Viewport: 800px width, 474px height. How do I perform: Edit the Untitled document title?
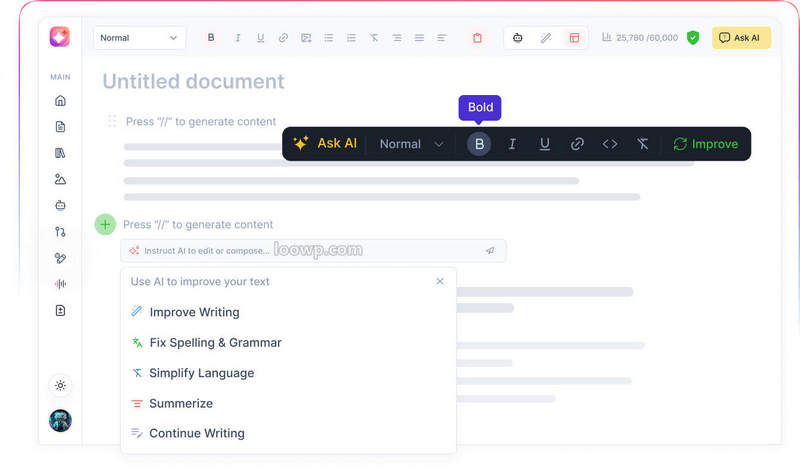pyautogui.click(x=193, y=82)
